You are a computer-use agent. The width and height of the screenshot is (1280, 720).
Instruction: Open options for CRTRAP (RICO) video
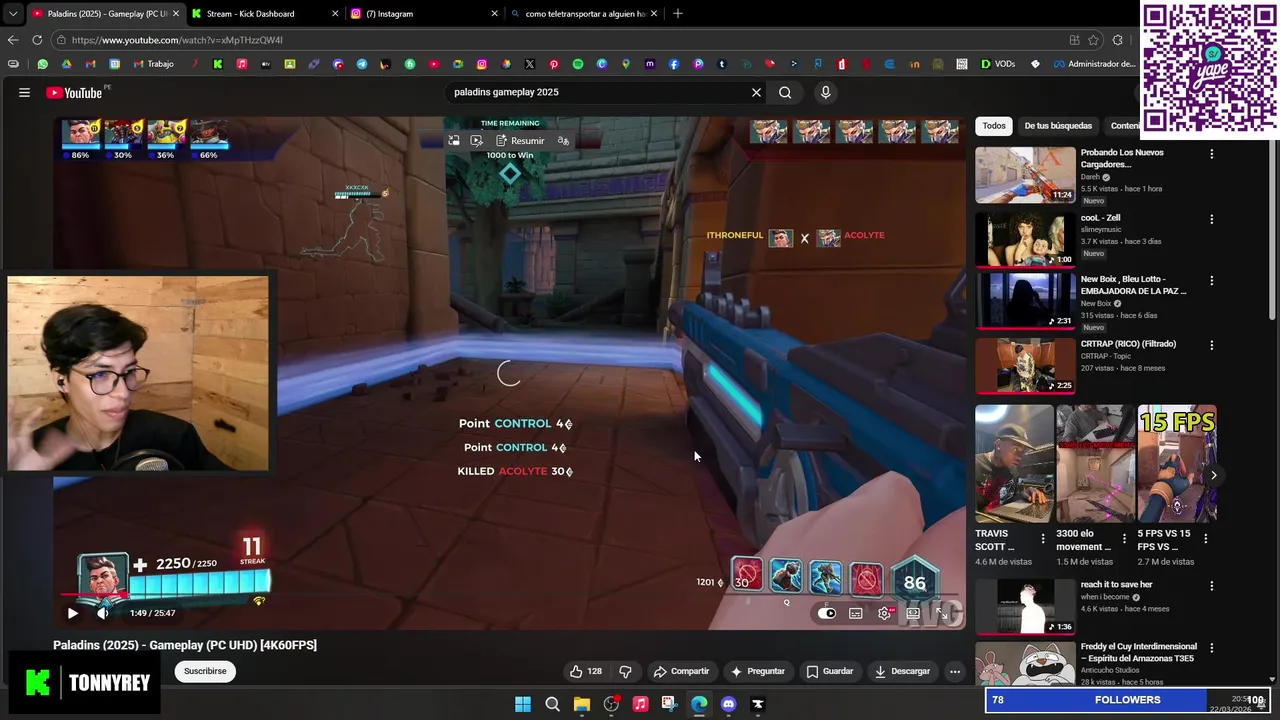1212,345
